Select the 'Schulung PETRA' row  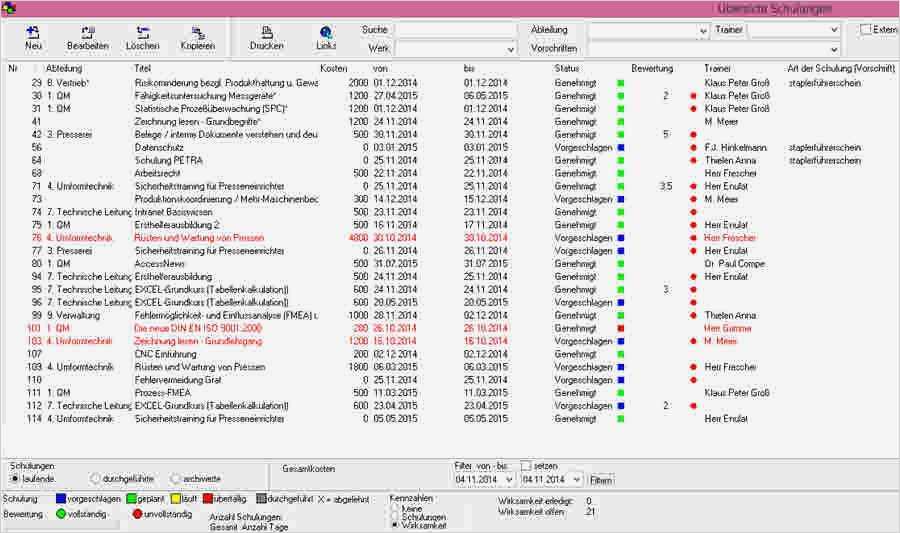[x=450, y=161]
